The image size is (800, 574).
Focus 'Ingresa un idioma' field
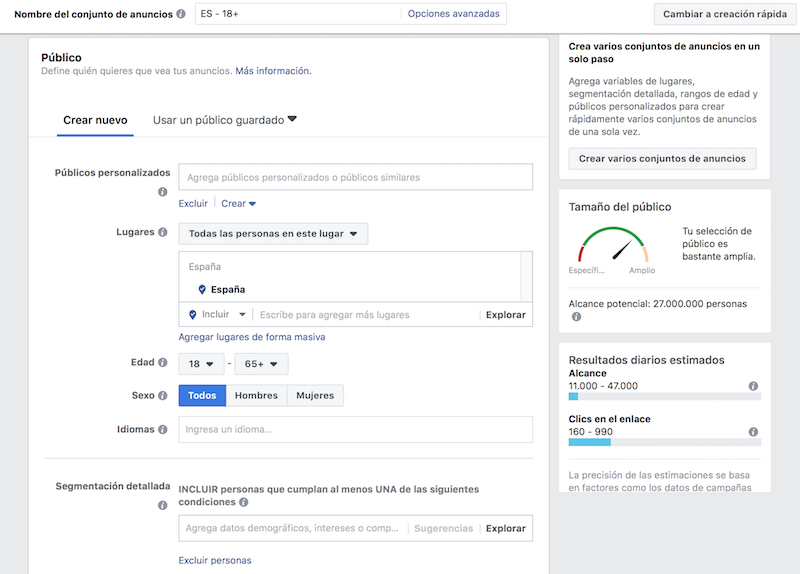[356, 430]
